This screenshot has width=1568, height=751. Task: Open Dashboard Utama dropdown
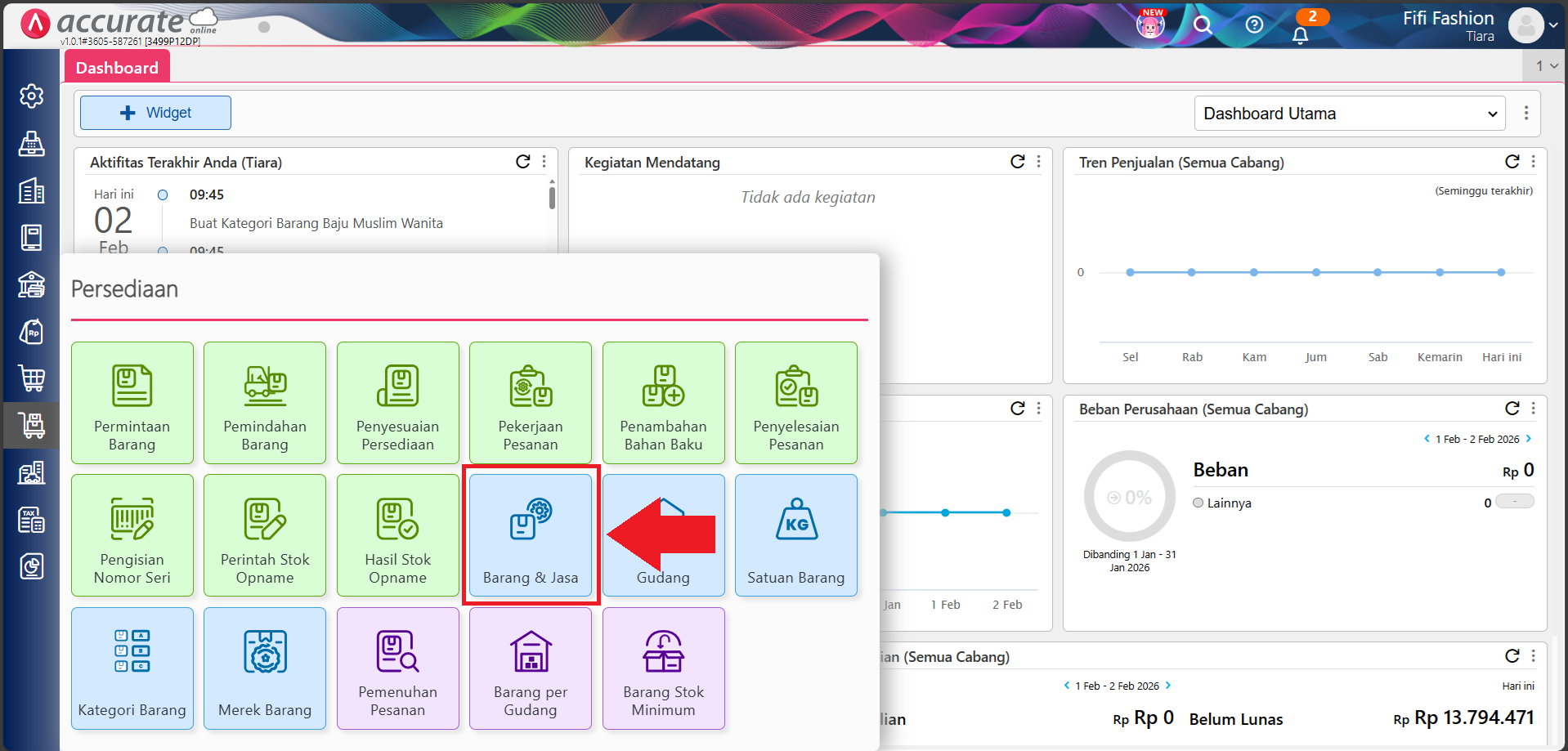tap(1351, 114)
